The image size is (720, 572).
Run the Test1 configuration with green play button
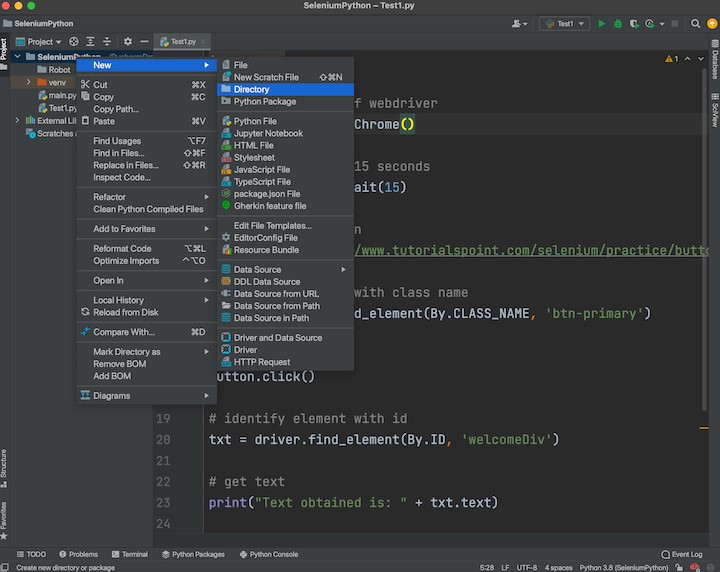pyautogui.click(x=602, y=23)
